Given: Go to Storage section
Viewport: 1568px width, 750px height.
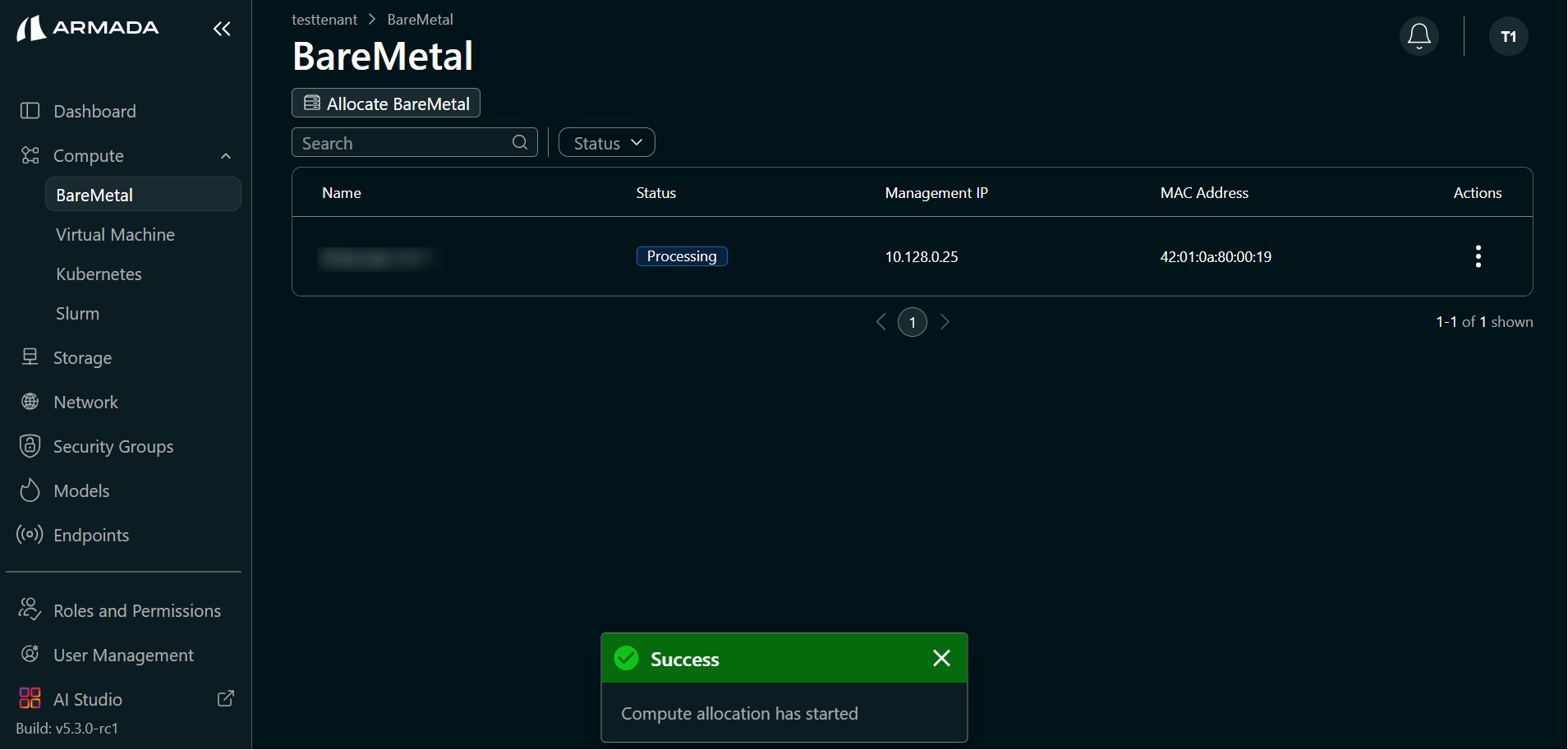Looking at the screenshot, I should tap(82, 358).
